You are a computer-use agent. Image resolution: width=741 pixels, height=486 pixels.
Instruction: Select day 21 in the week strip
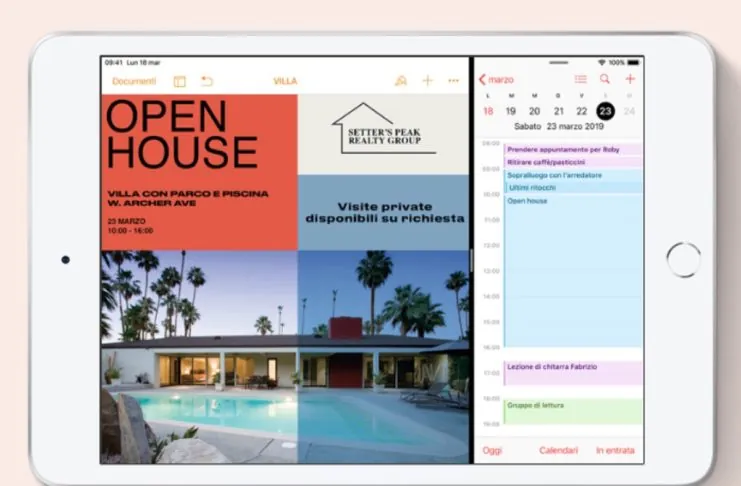[559, 111]
